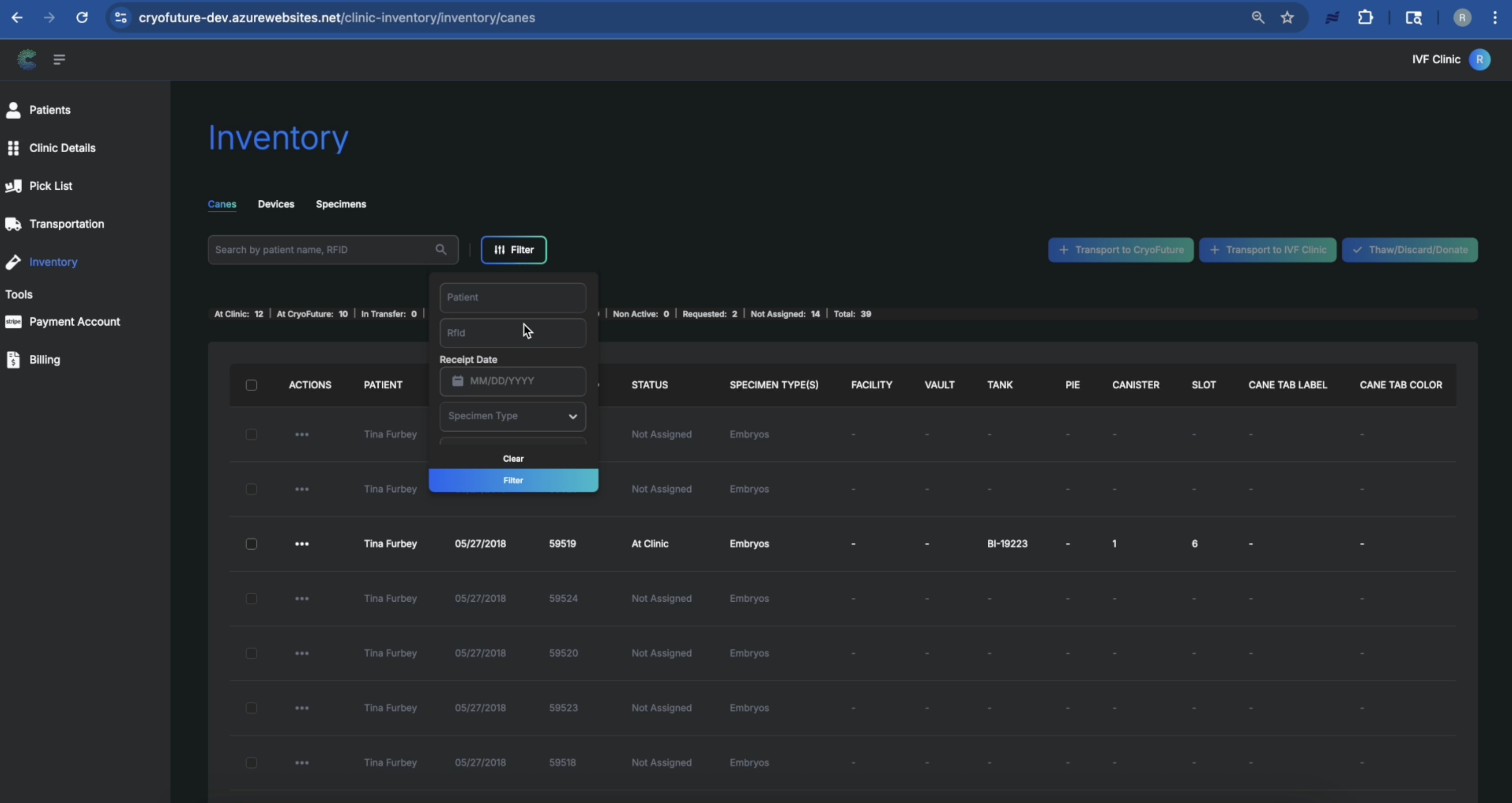Bookmark page with the star icon
The image size is (1512, 803).
pyautogui.click(x=1287, y=18)
